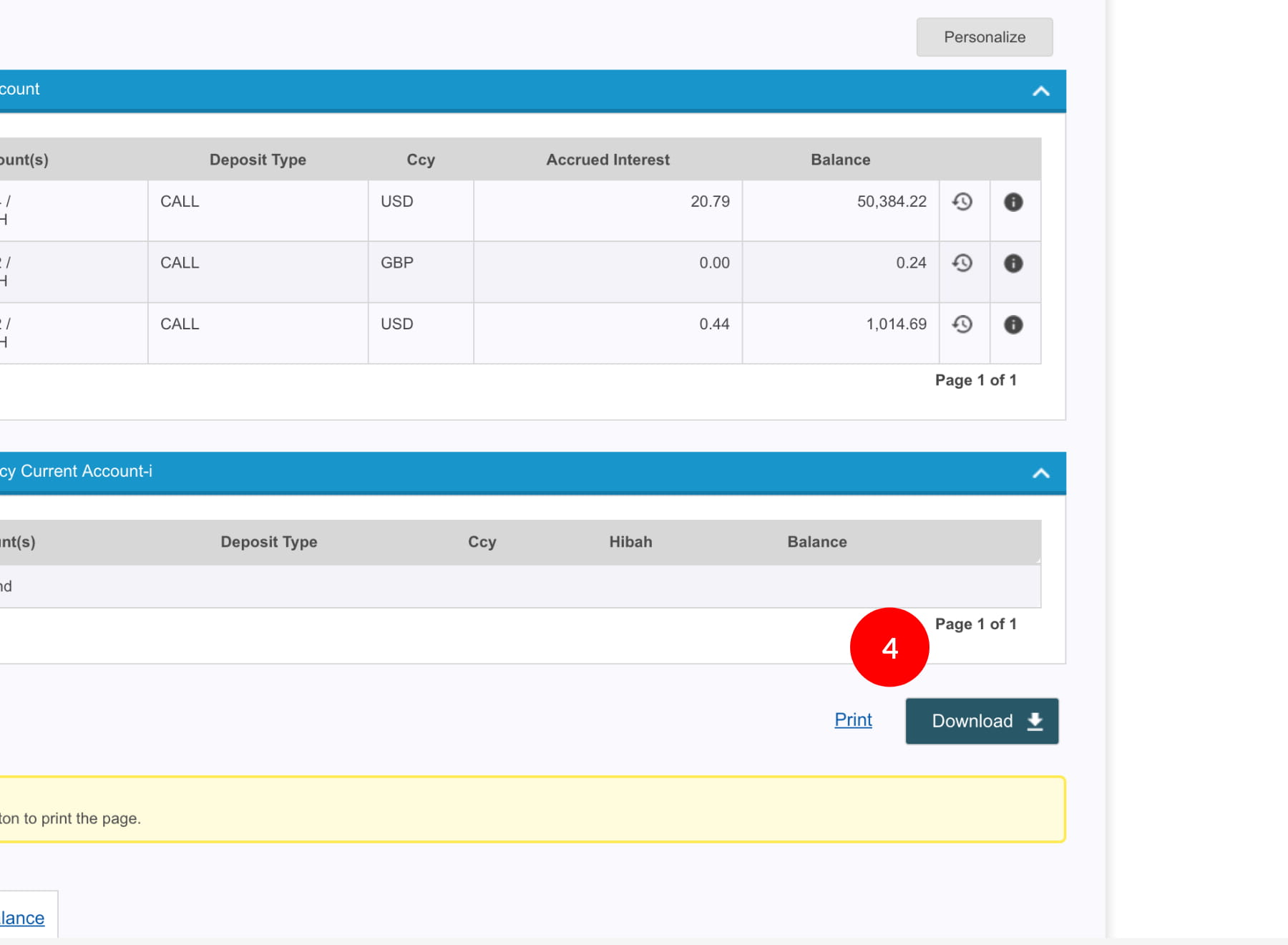Click the red step 4 marker
The height and width of the screenshot is (945, 1288).
(889, 647)
